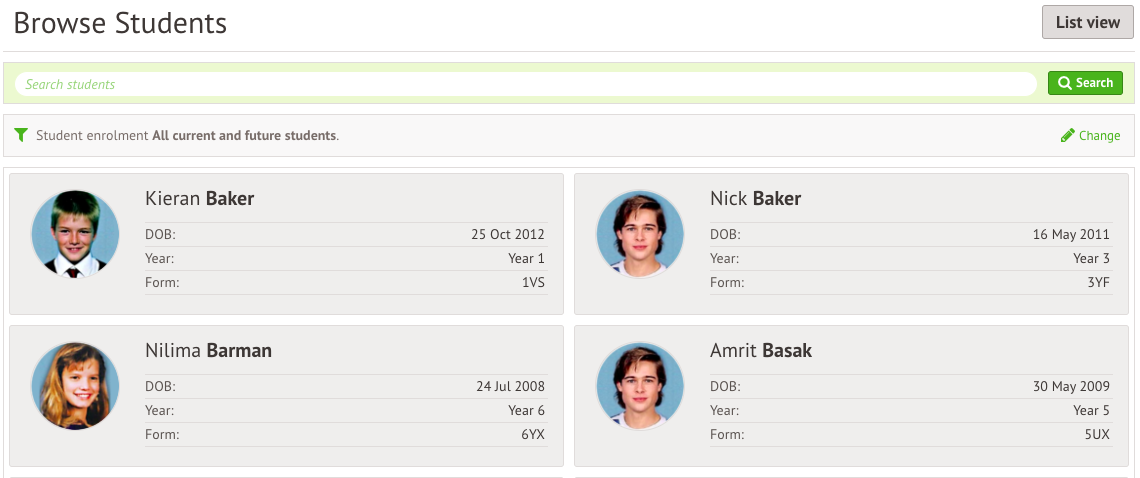1140x478 pixels.
Task: Open the Kieran Baker name link
Action: click(200, 199)
